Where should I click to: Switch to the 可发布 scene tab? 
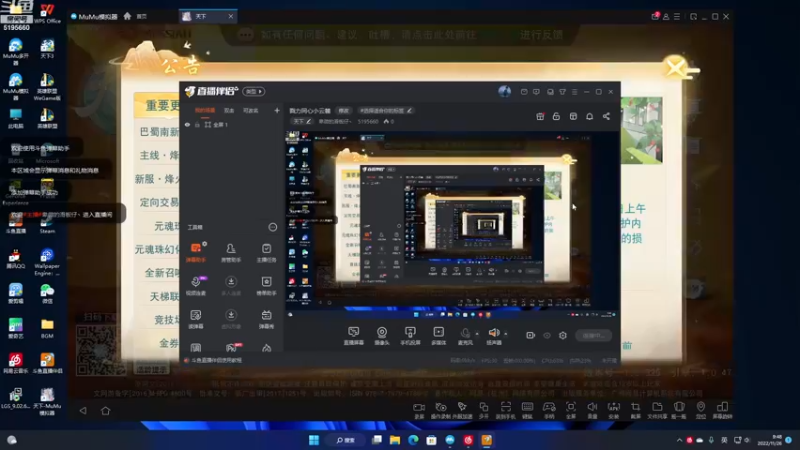[251, 110]
